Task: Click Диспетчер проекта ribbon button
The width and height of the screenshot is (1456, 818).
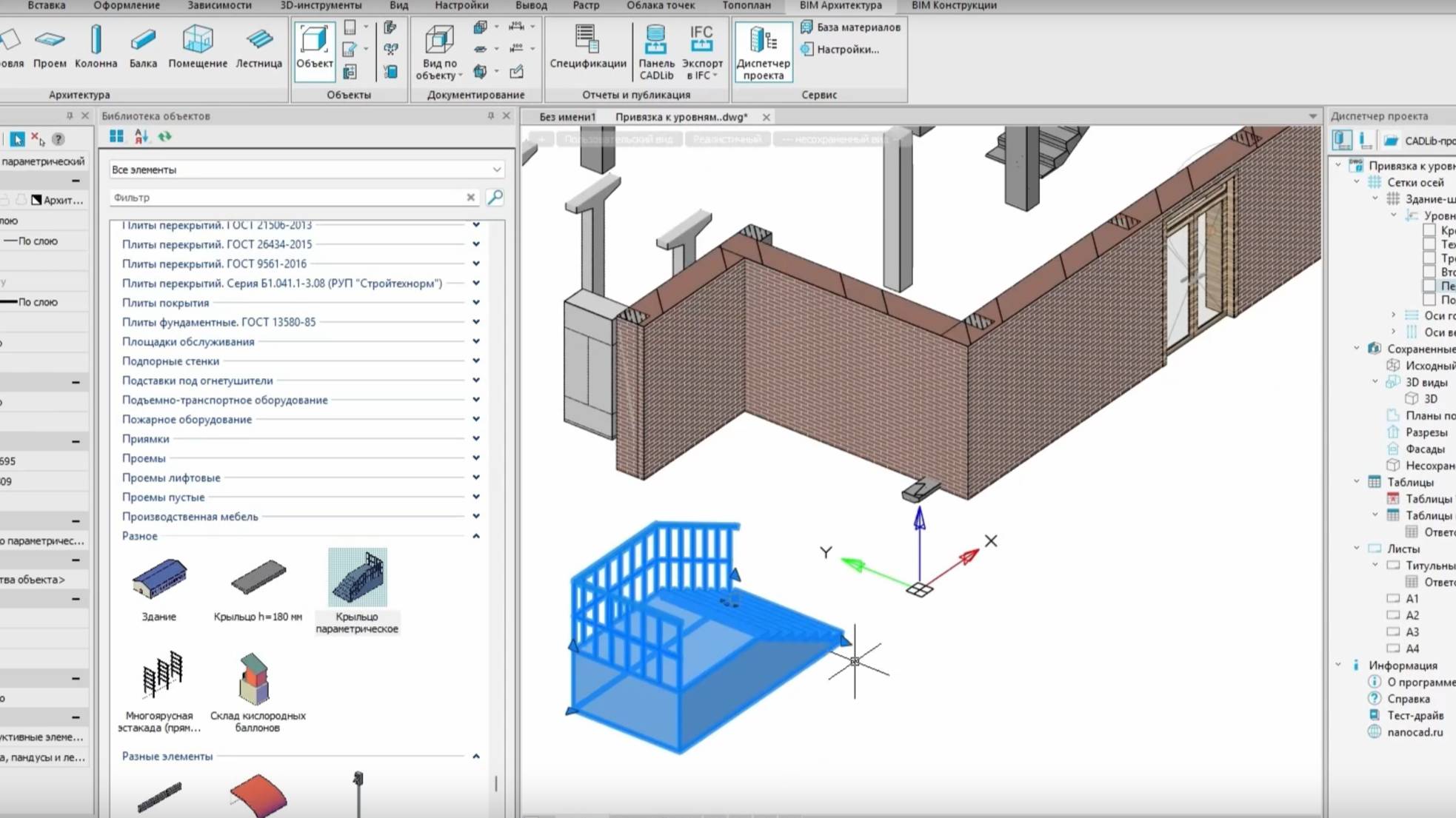Action: [x=763, y=52]
